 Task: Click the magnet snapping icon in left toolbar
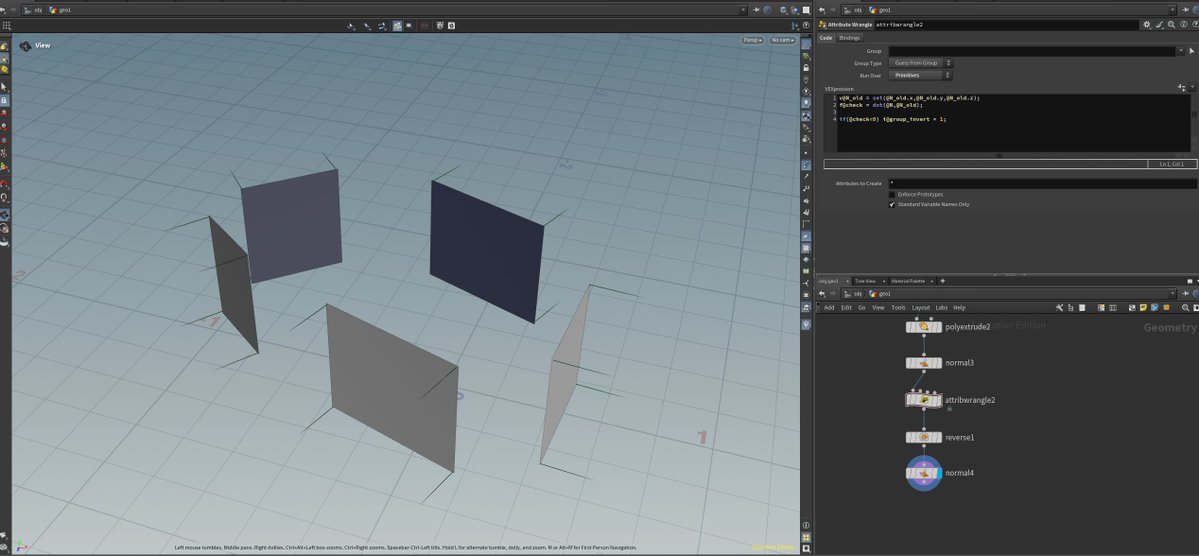pyautogui.click(x=5, y=184)
